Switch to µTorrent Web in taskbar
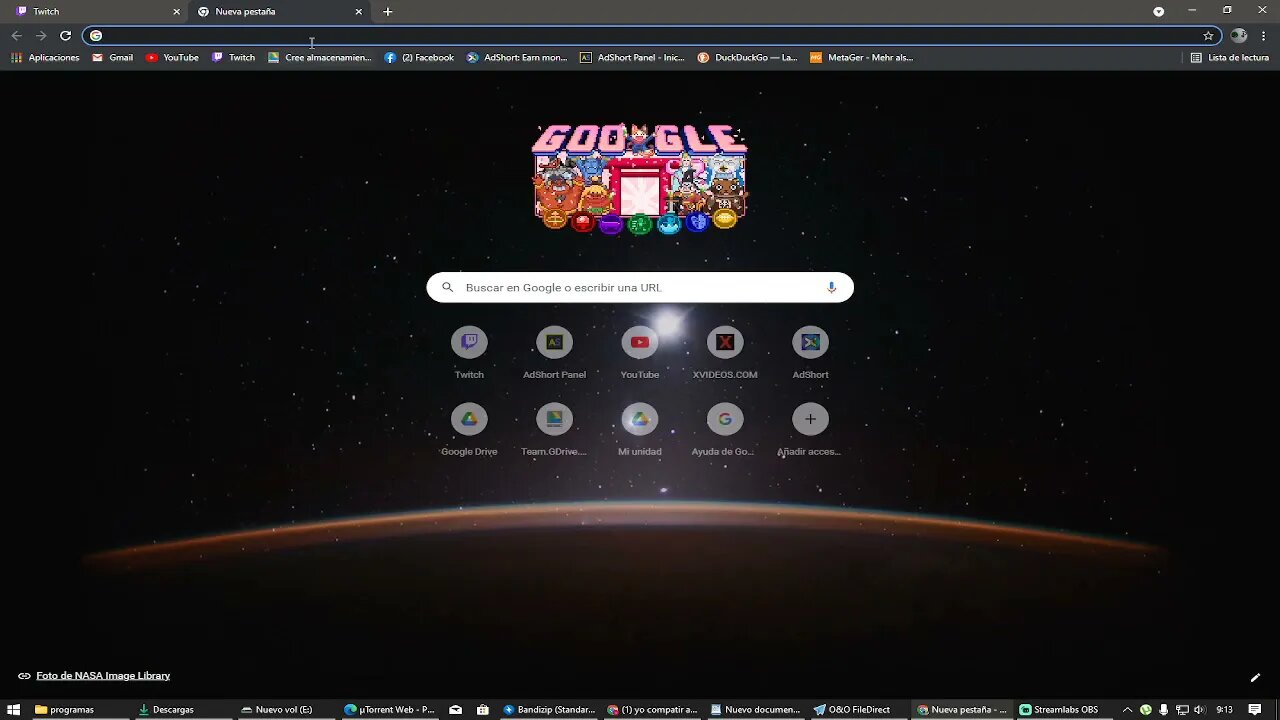Screen dimensions: 1280x720 pyautogui.click(x=388, y=709)
